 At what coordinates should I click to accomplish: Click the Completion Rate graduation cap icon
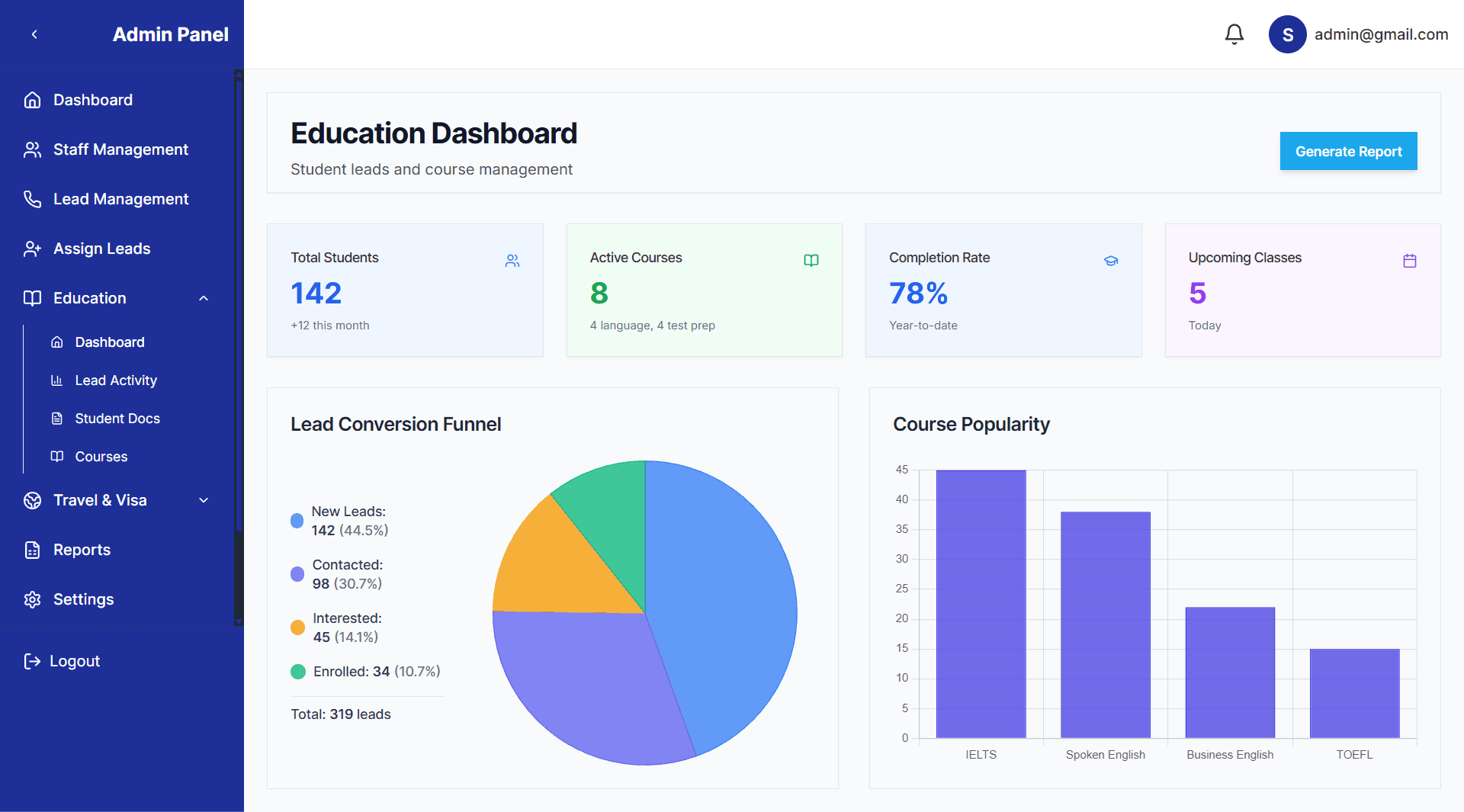pyautogui.click(x=1111, y=261)
